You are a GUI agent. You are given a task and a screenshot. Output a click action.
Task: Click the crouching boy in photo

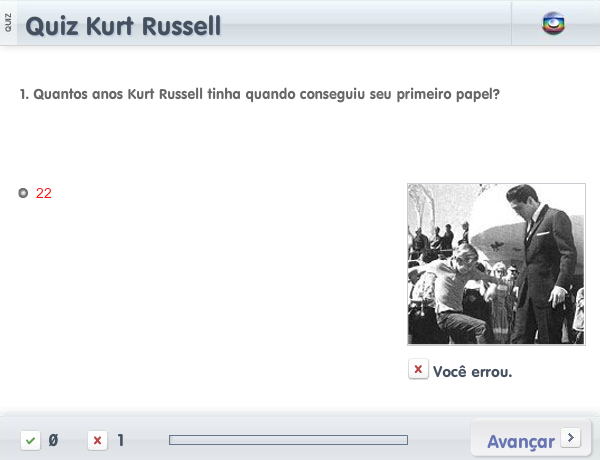pos(455,293)
